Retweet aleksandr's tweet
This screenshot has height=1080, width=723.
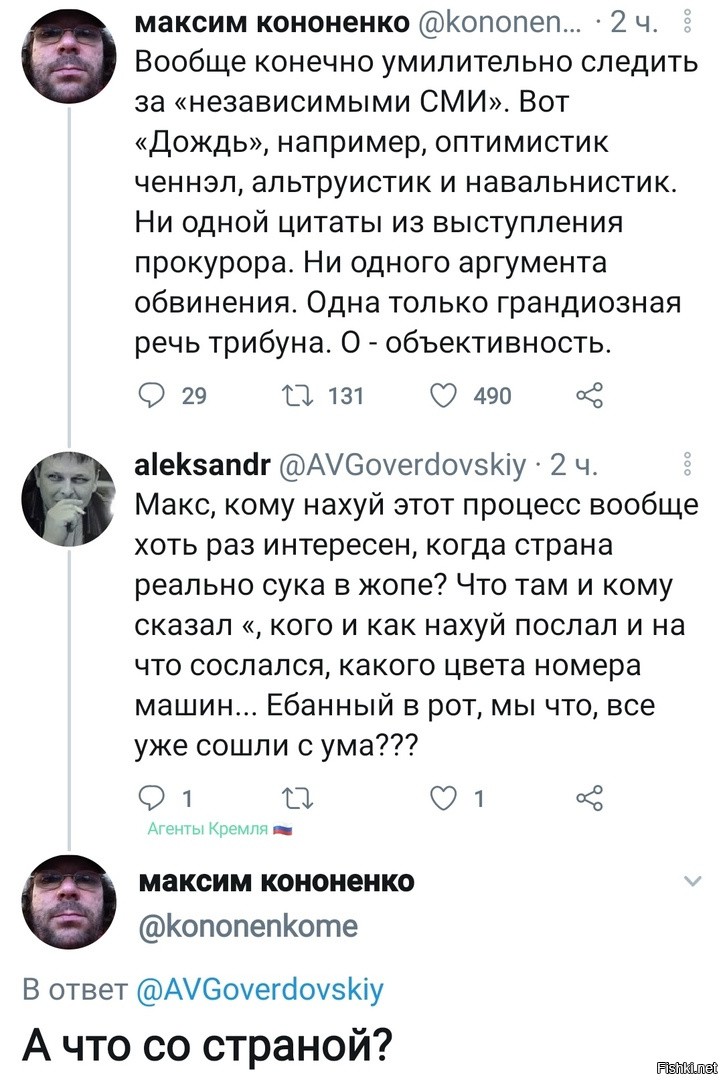298,798
